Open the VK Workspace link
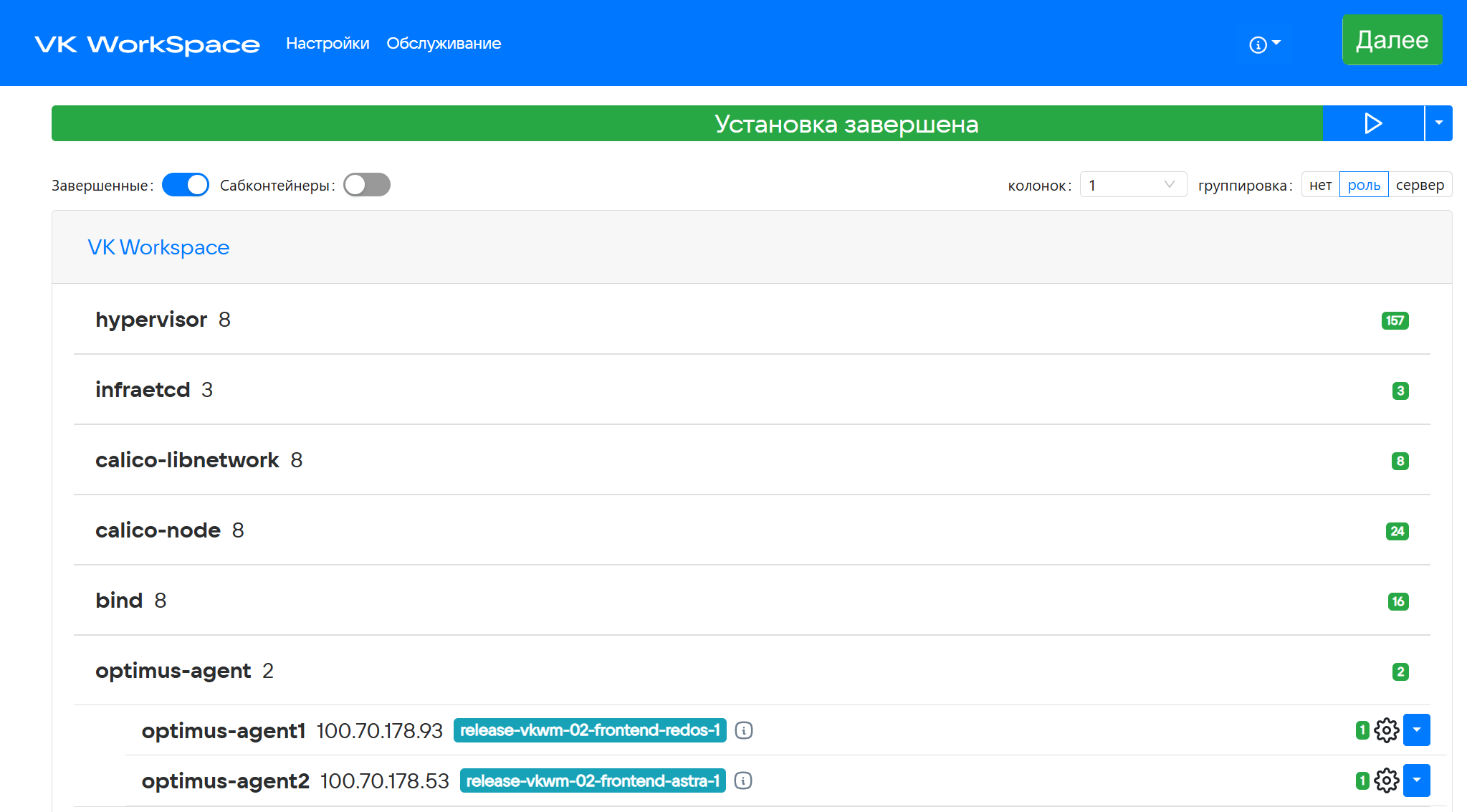The height and width of the screenshot is (812, 1467). point(158,247)
